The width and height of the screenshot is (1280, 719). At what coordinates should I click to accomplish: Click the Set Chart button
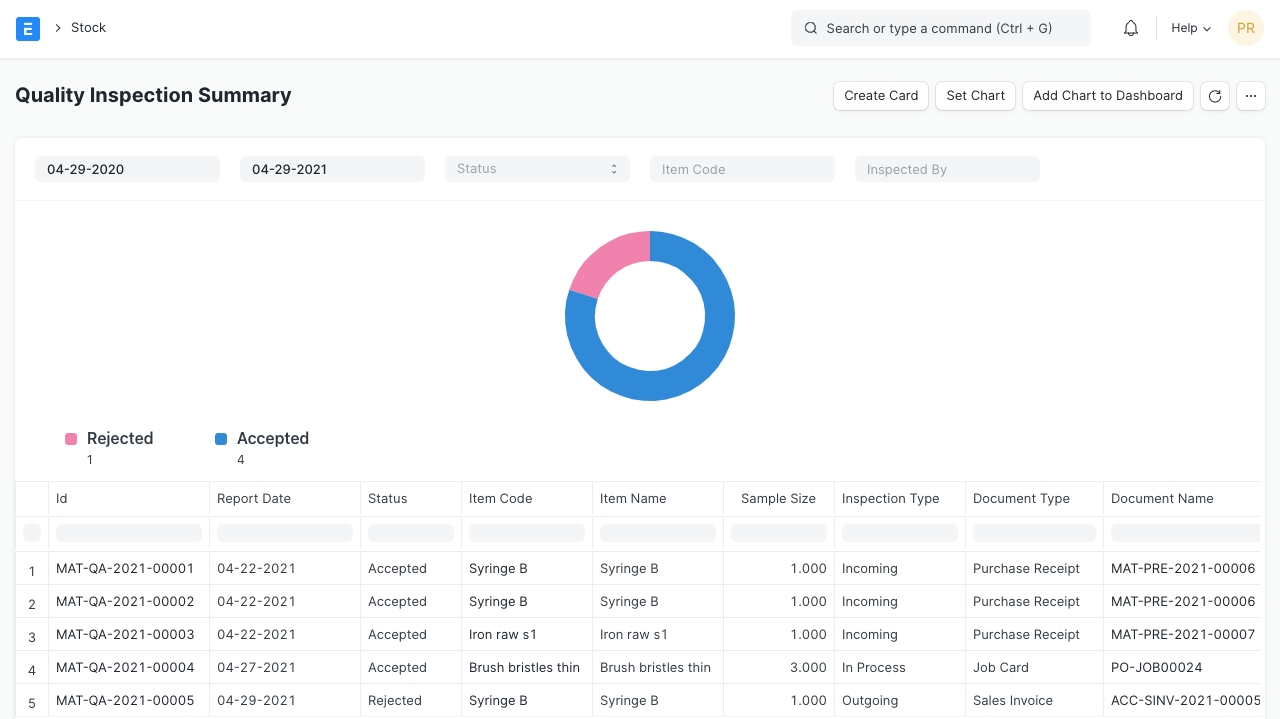(975, 96)
